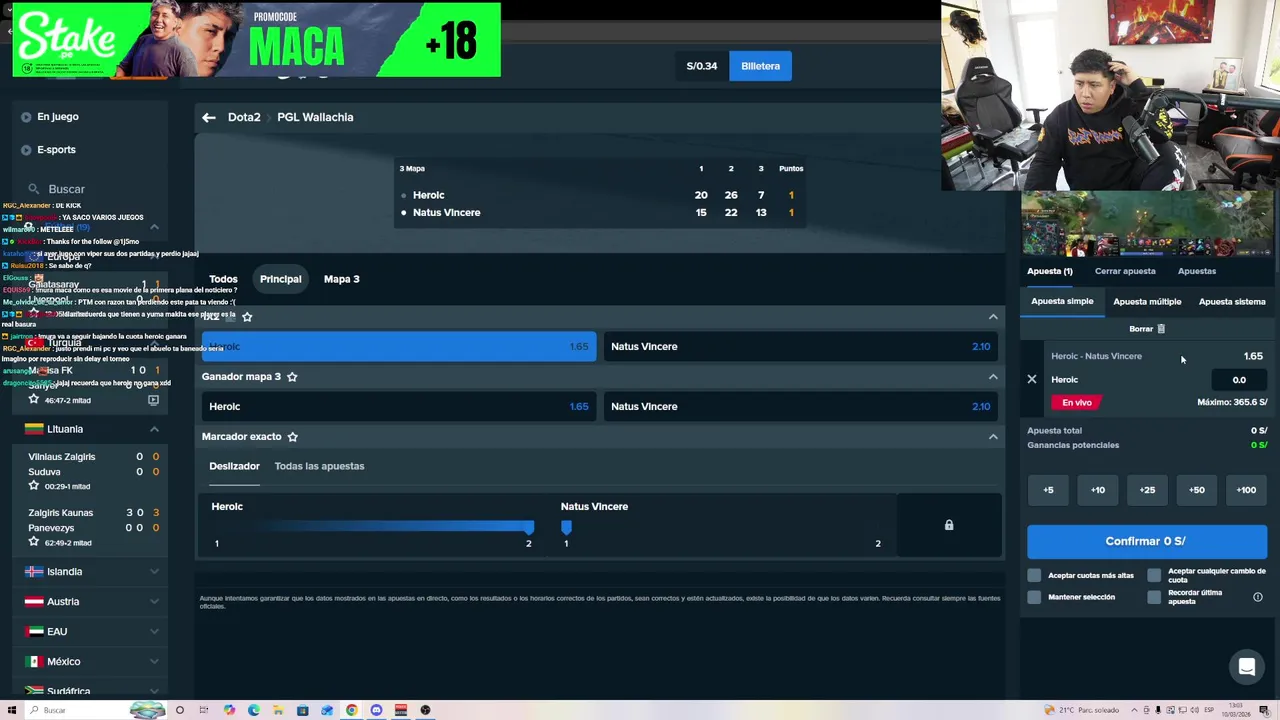Enable Aceptar cuotas más altas checkbox
Screen dimensions: 1280x720
(1034, 575)
